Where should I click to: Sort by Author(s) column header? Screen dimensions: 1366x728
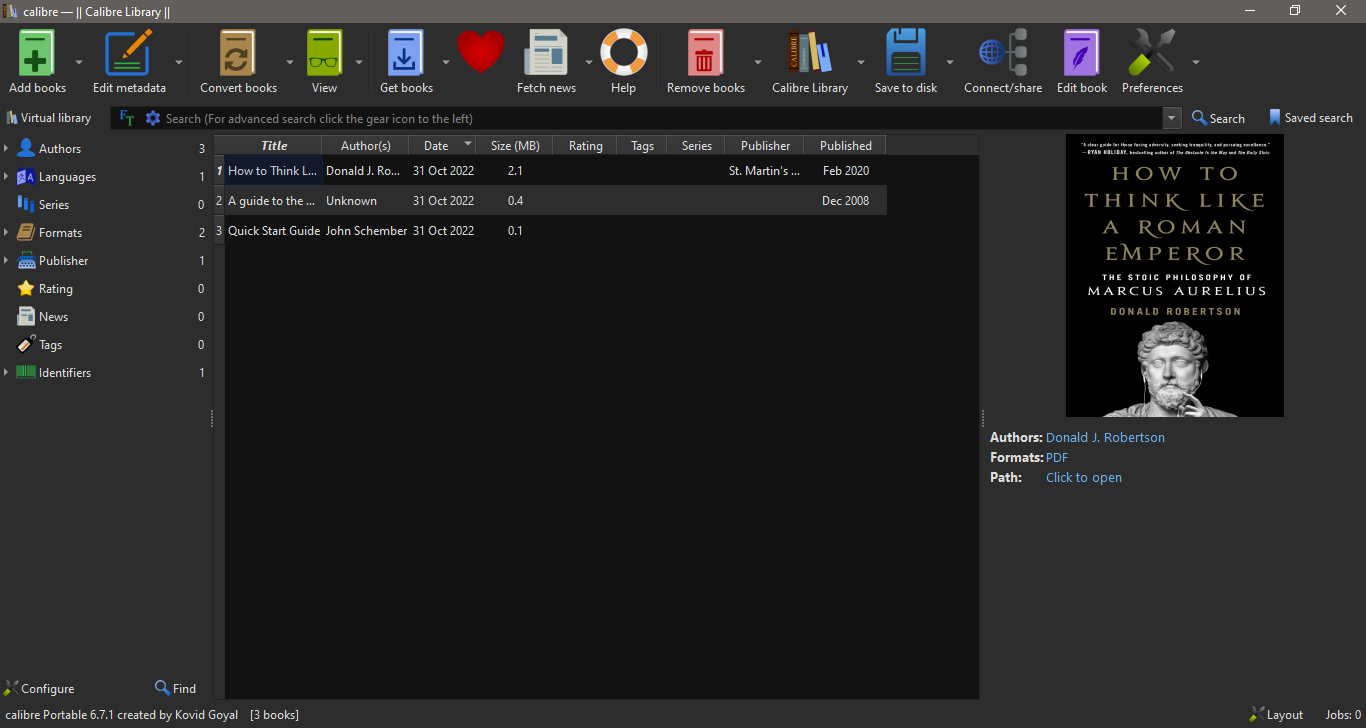365,145
